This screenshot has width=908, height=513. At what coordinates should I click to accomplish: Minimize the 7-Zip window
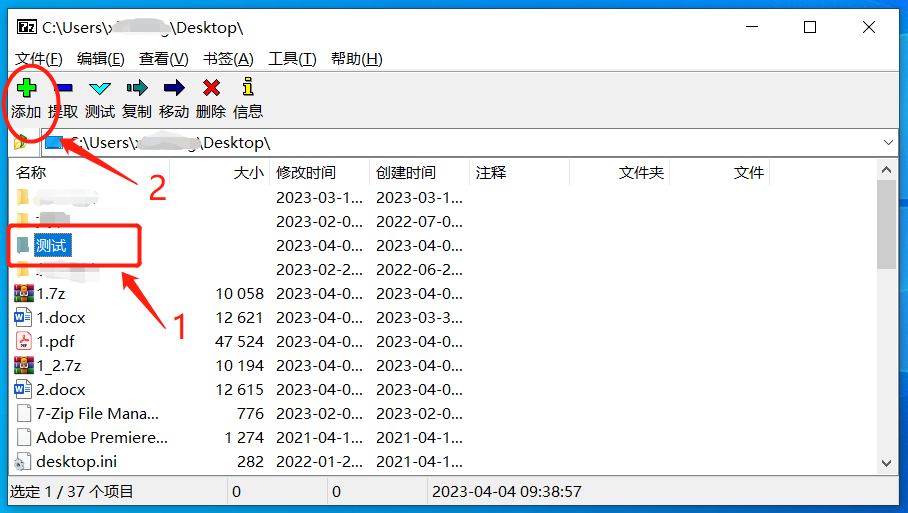pos(752,27)
